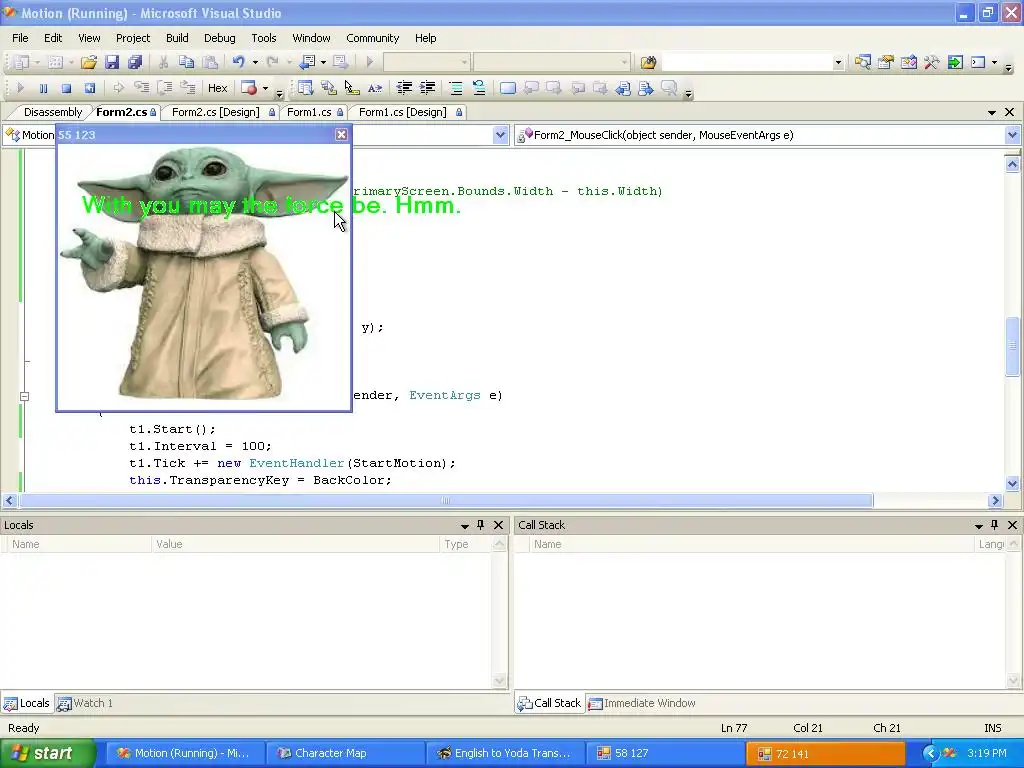Viewport: 1024px width, 768px height.
Task: Click the Decrease Indent icon
Action: click(404, 88)
